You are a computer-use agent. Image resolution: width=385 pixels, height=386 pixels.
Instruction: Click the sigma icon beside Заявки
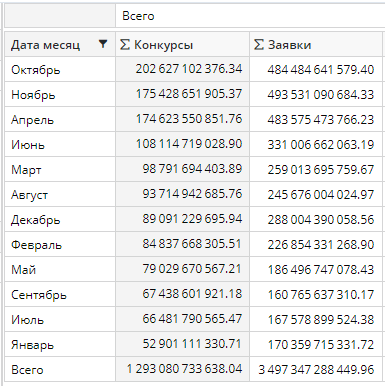pos(259,45)
